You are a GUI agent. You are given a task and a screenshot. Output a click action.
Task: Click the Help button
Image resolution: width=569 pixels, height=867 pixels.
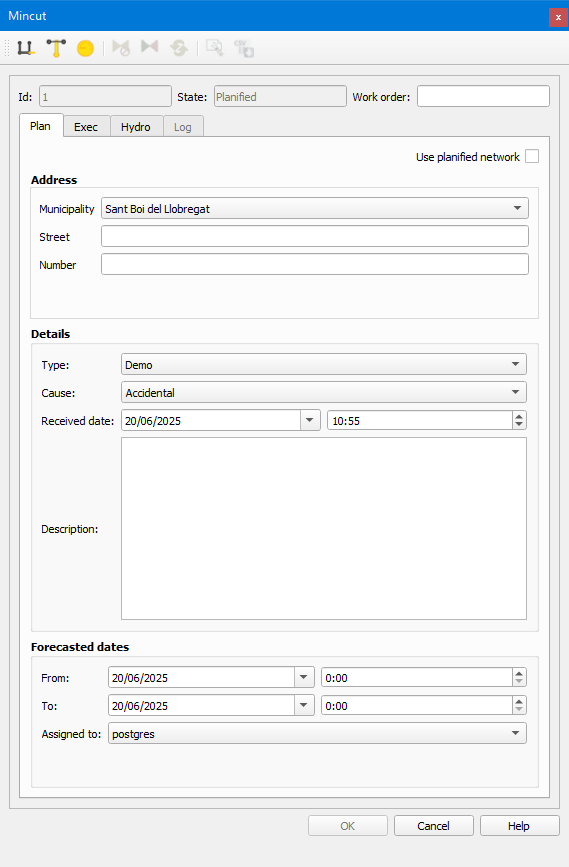[x=519, y=826]
